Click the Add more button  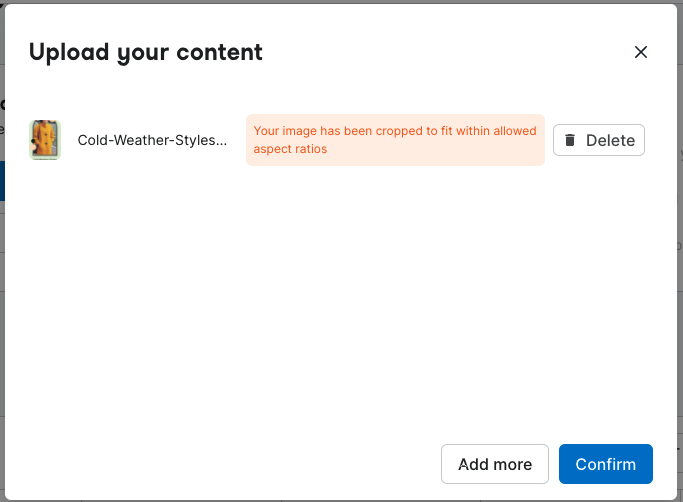495,464
